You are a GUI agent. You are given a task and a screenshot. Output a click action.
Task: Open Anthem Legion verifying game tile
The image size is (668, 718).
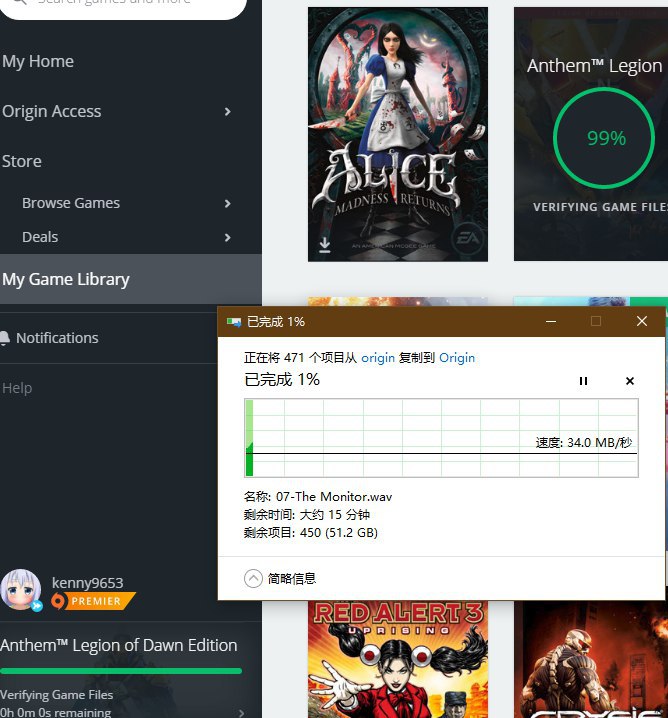(x=591, y=134)
